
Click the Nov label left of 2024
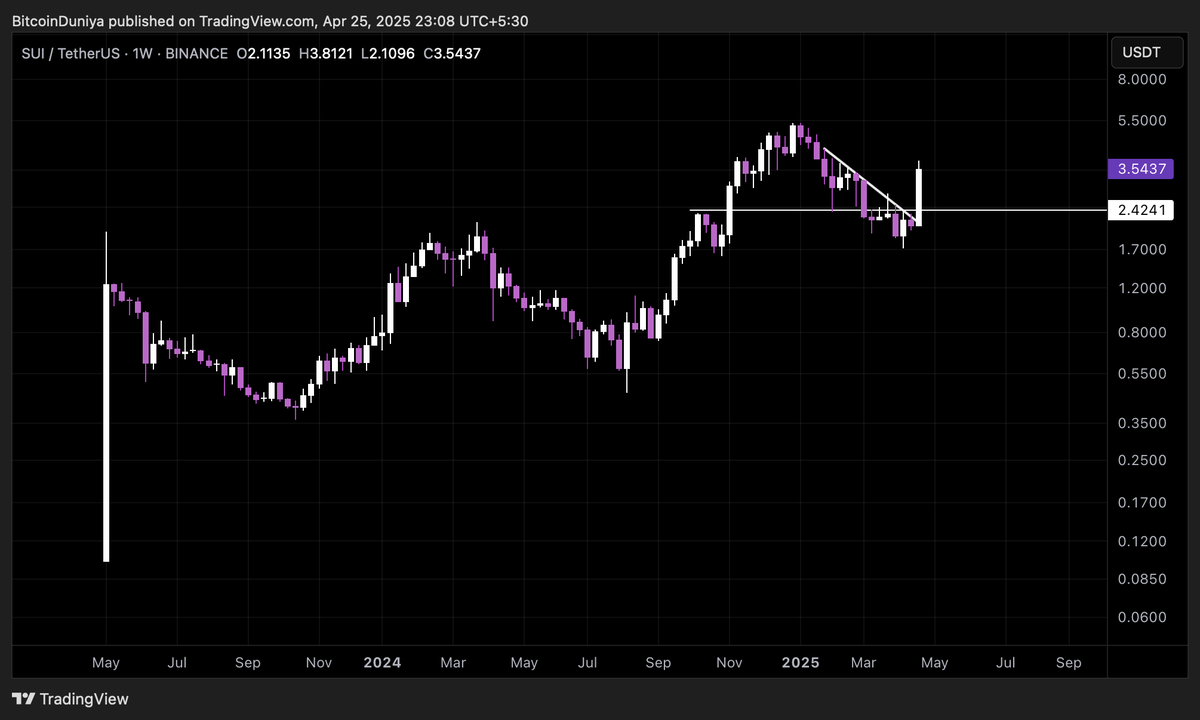click(x=318, y=662)
